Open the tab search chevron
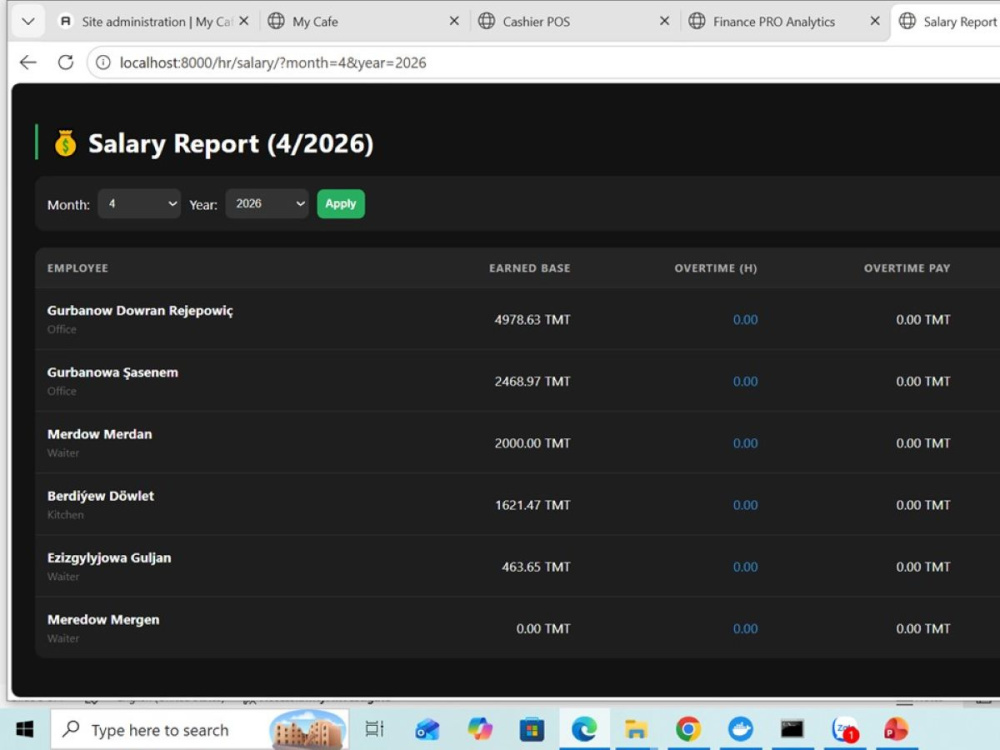This screenshot has width=1000, height=750. pos(28,21)
